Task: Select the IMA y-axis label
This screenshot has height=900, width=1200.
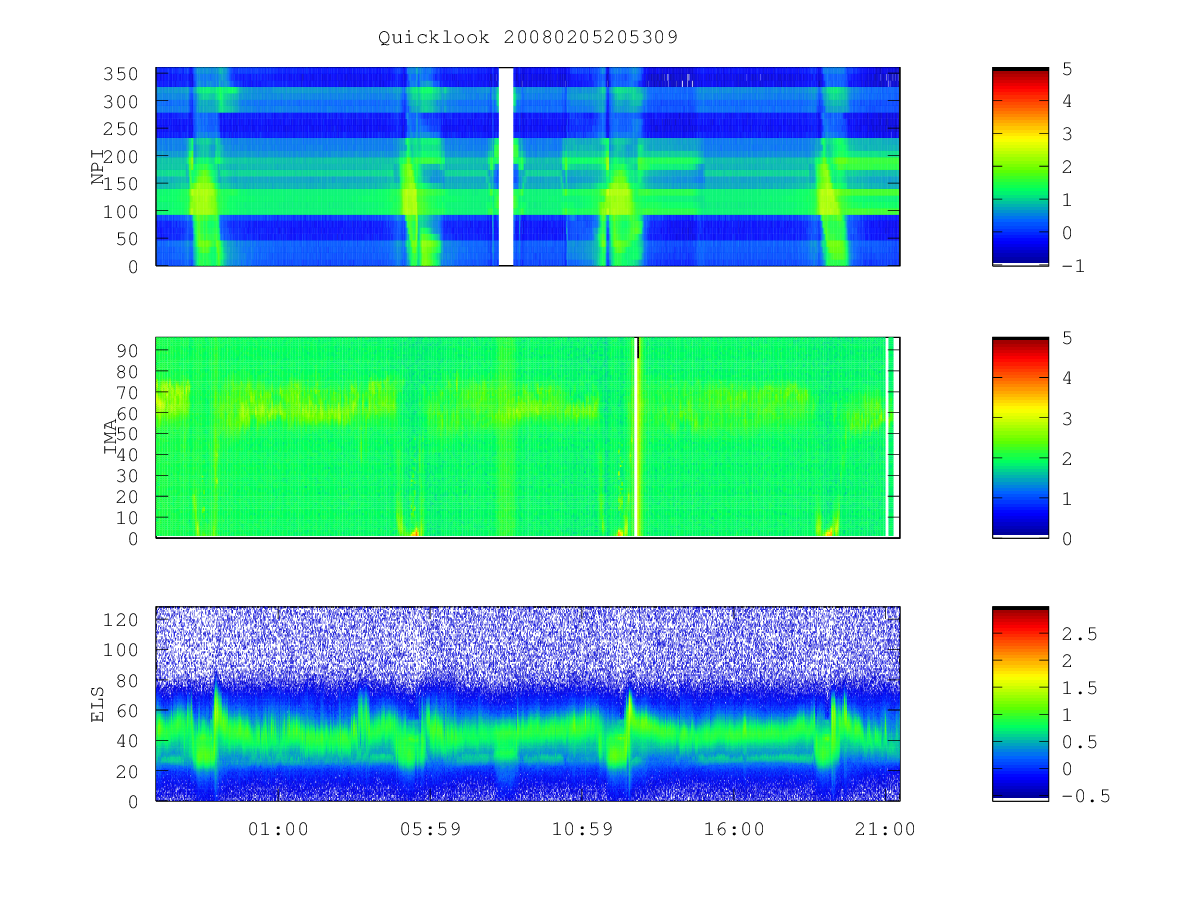Action: (110, 437)
